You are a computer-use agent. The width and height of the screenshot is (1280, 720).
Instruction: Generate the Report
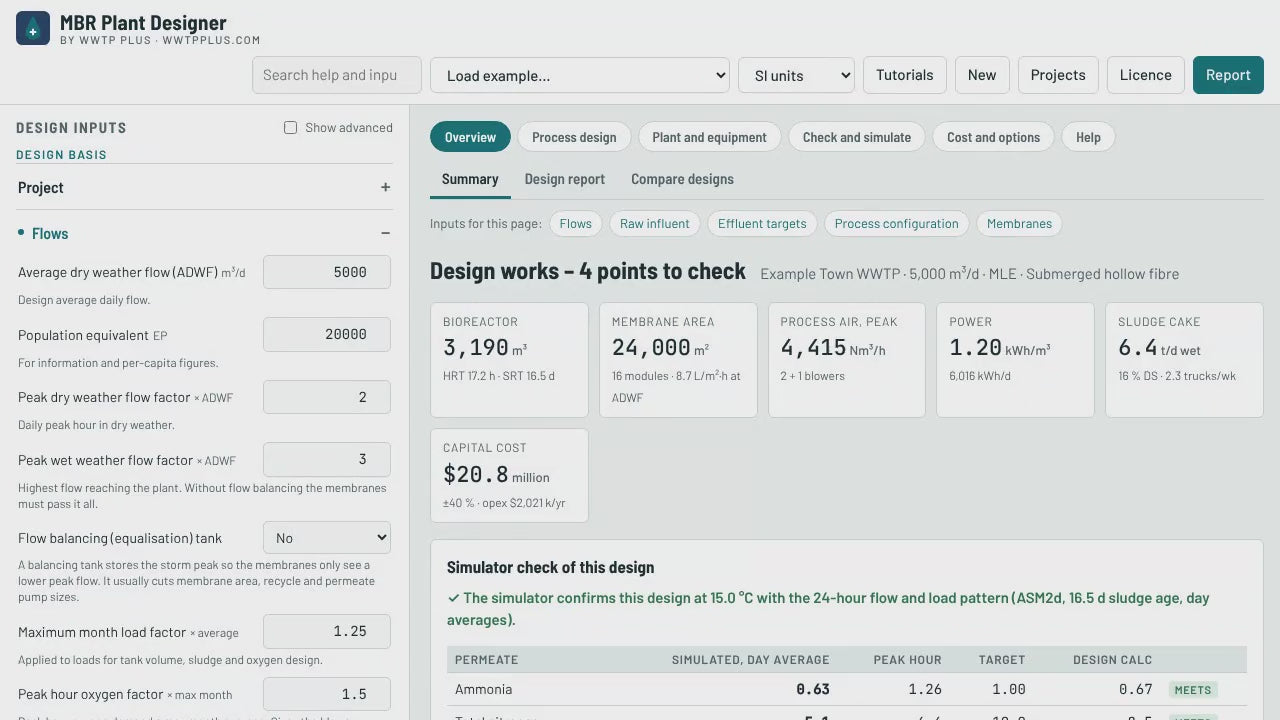pos(1228,75)
